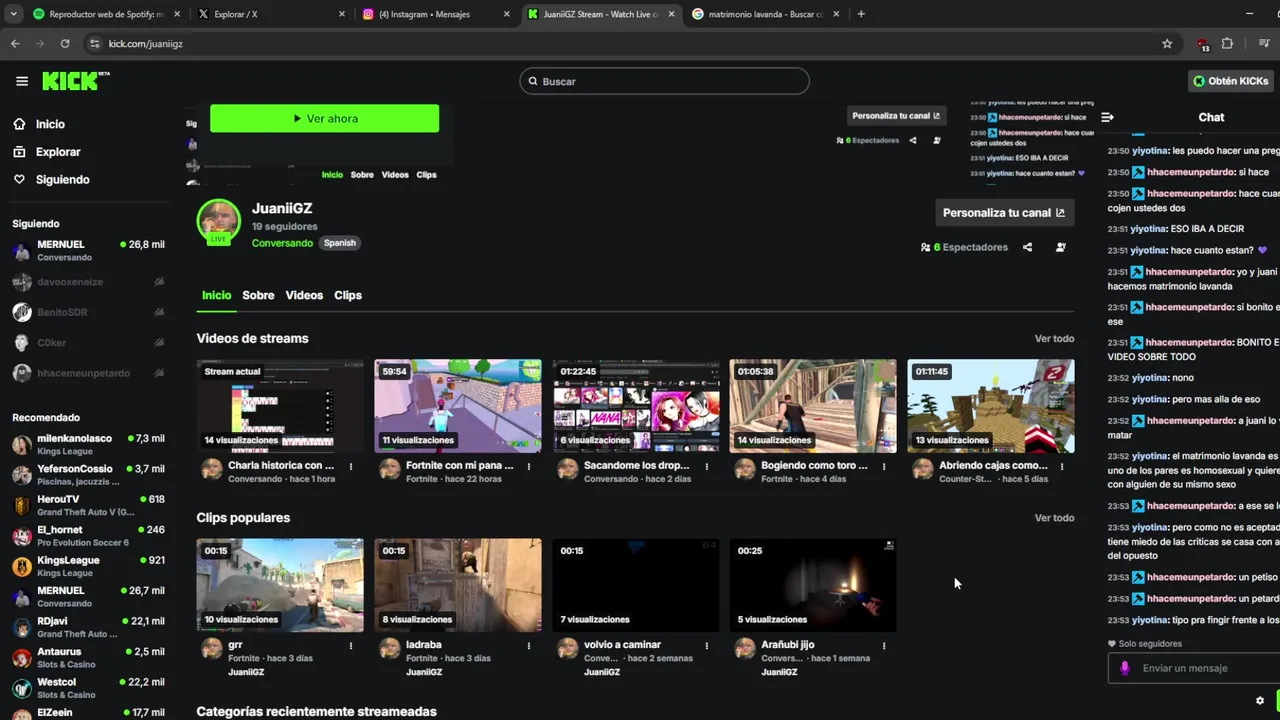Click the Obtén KICKs button
Screen dimensions: 1280x720
[1230, 81]
